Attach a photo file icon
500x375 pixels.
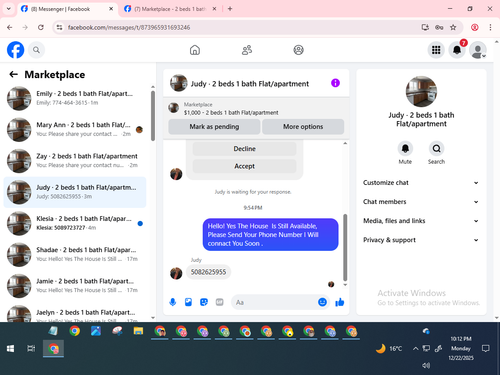(x=188, y=302)
